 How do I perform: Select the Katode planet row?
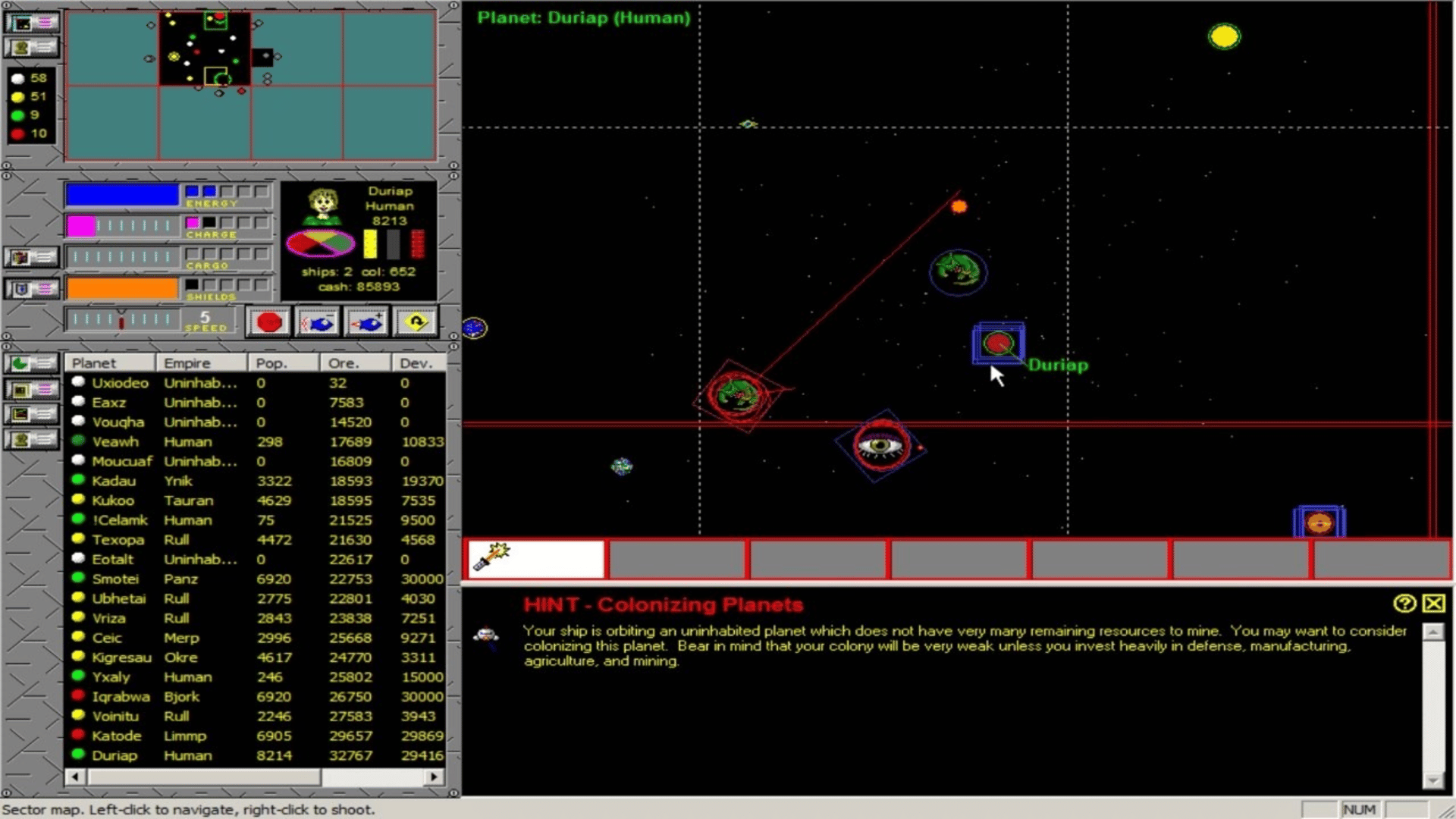pyautogui.click(x=116, y=736)
